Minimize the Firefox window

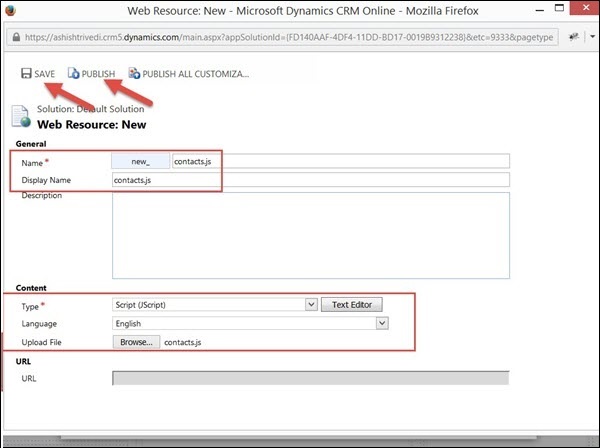(x=540, y=10)
